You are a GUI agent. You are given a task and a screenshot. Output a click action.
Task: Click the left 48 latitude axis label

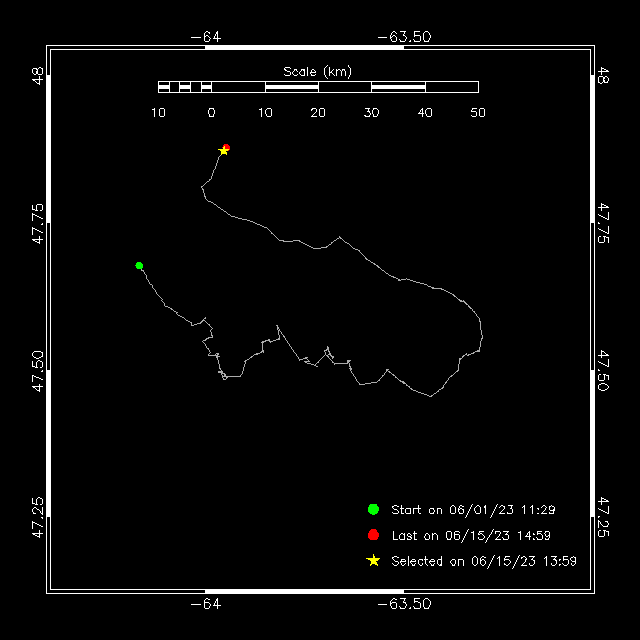tap(38, 76)
